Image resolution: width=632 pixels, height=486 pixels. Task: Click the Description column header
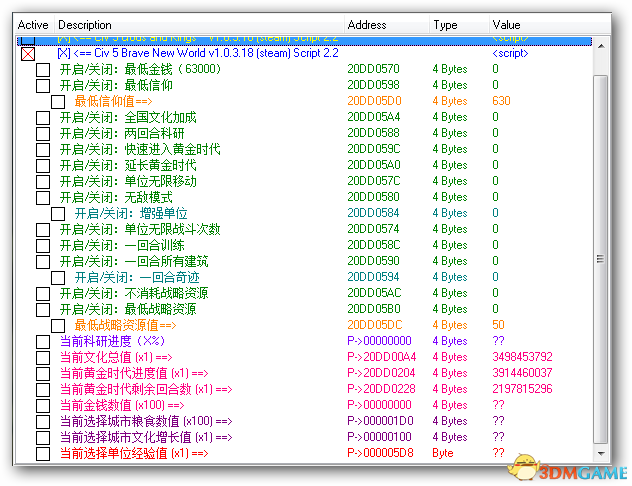[199, 25]
